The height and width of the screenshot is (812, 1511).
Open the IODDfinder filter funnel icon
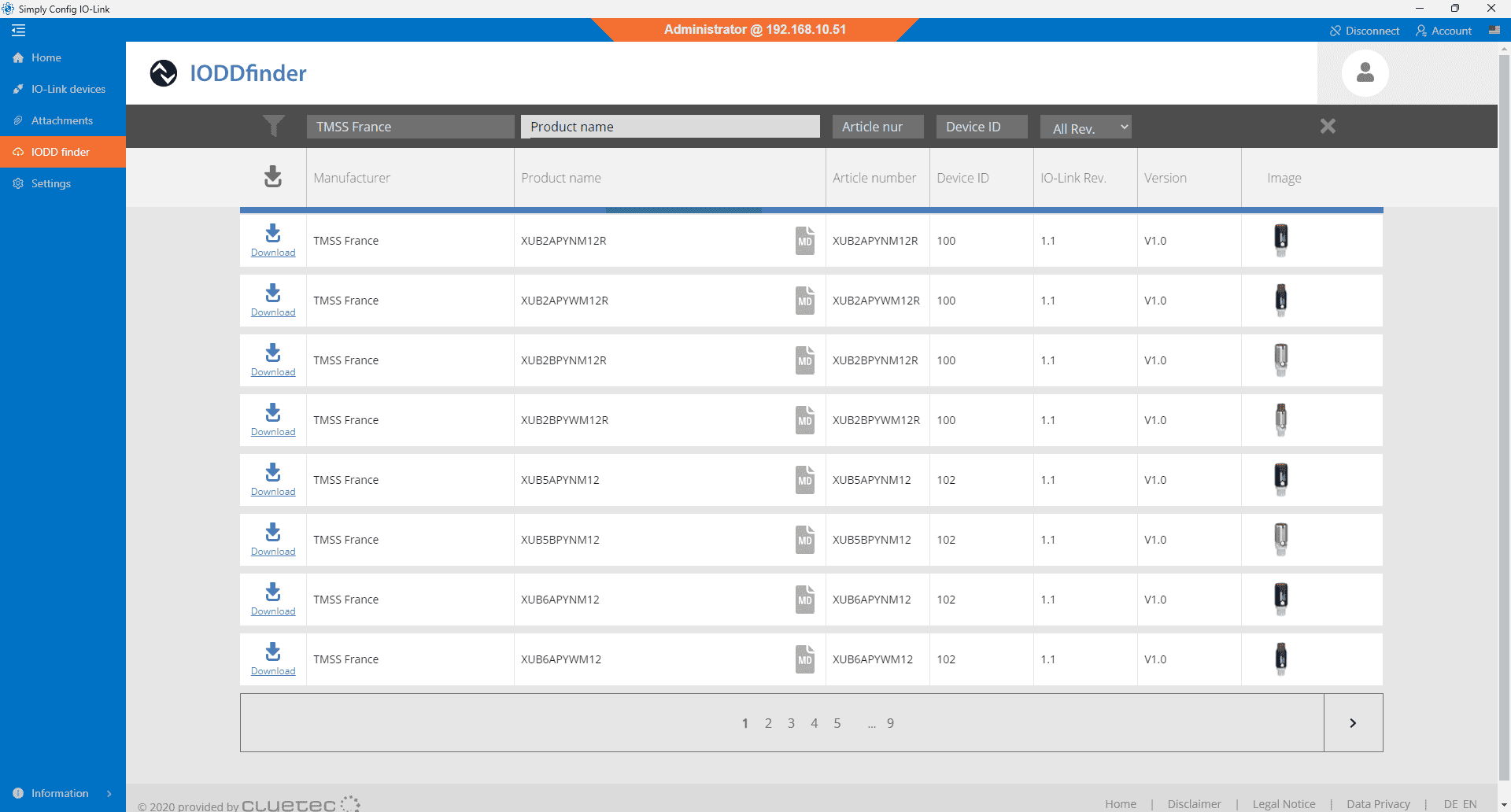pos(273,126)
